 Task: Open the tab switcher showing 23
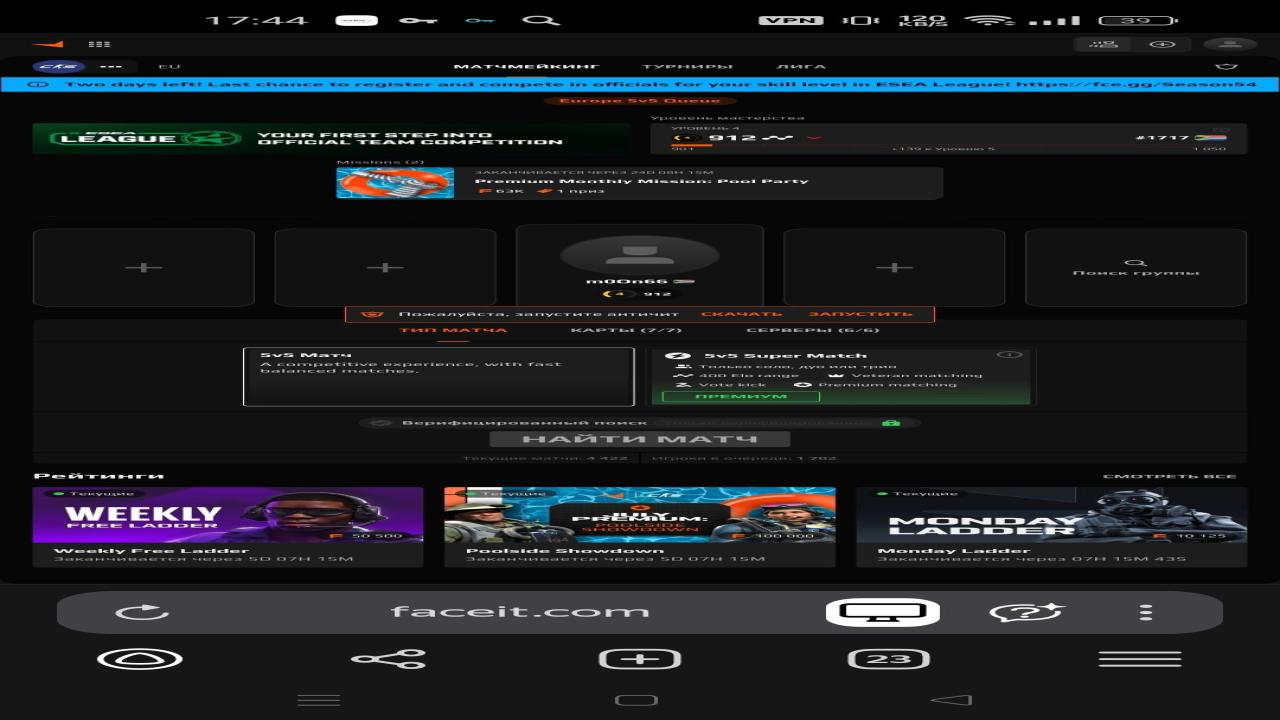889,659
